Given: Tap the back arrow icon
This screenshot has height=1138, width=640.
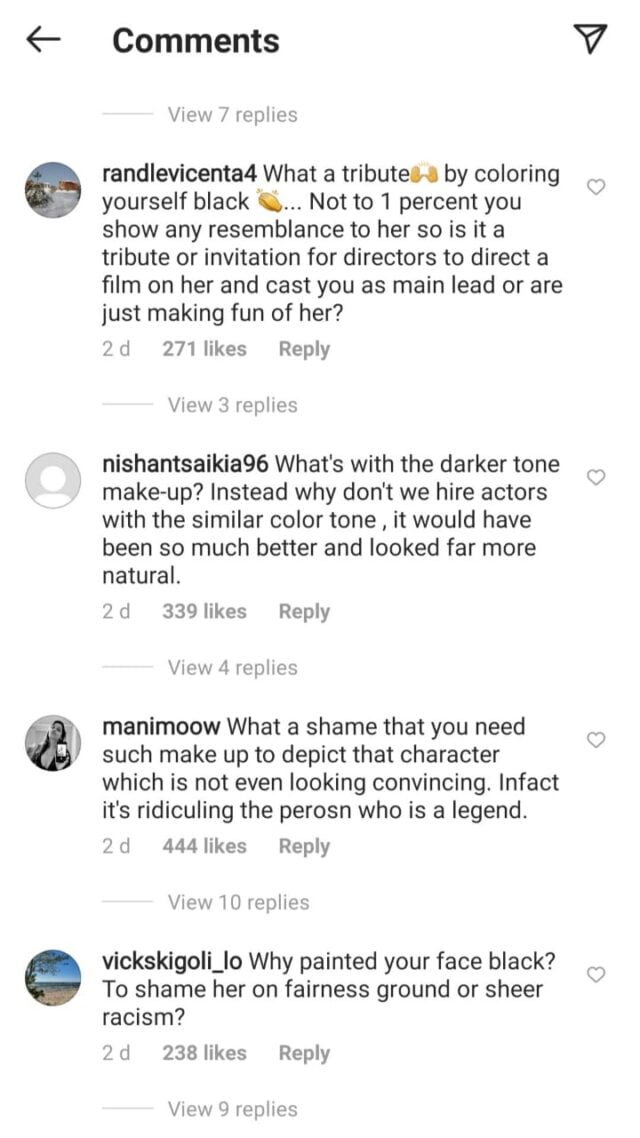Looking at the screenshot, I should [44, 40].
